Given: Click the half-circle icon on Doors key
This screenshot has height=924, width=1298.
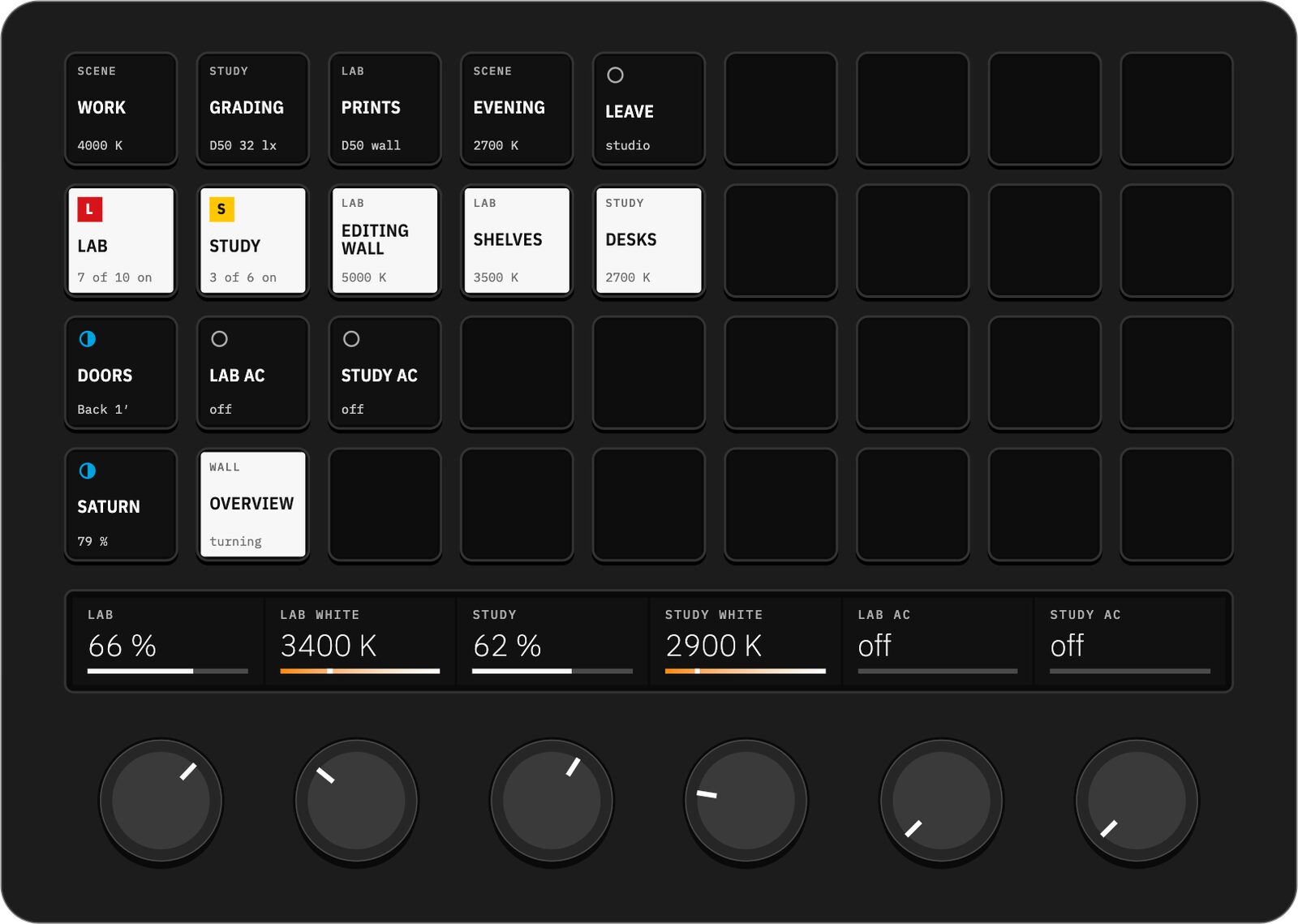Looking at the screenshot, I should (88, 339).
